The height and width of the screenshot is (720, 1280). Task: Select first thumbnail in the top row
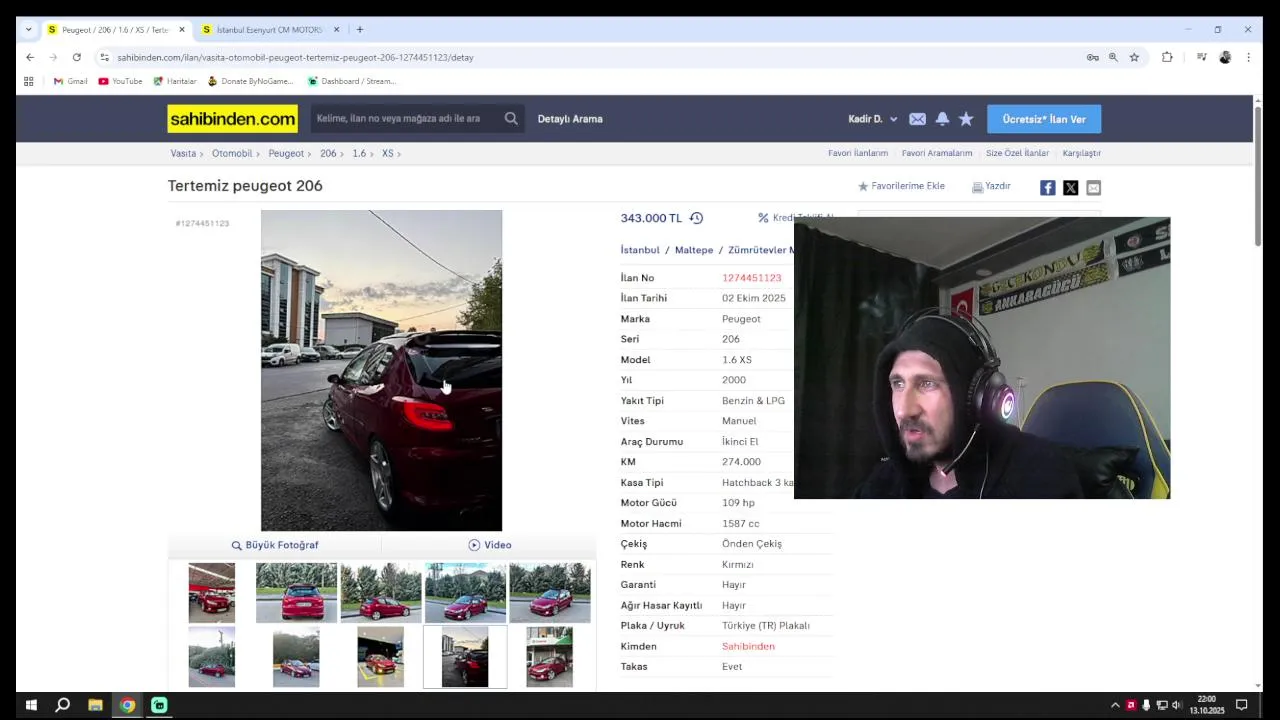212,593
